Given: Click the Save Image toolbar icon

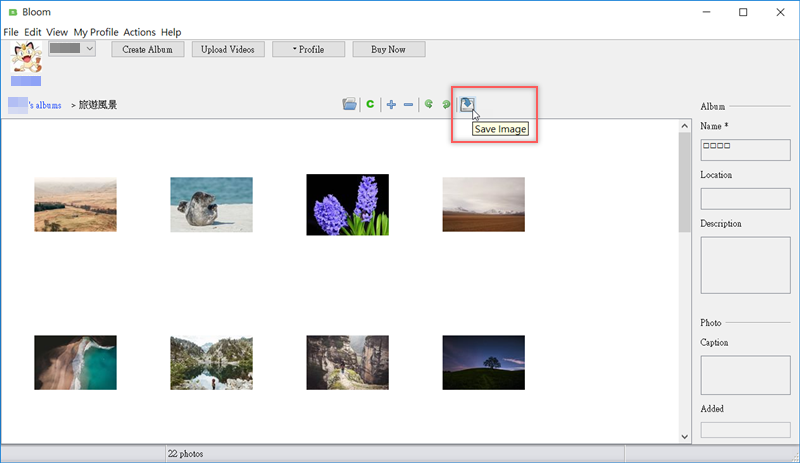Looking at the screenshot, I should point(467,104).
